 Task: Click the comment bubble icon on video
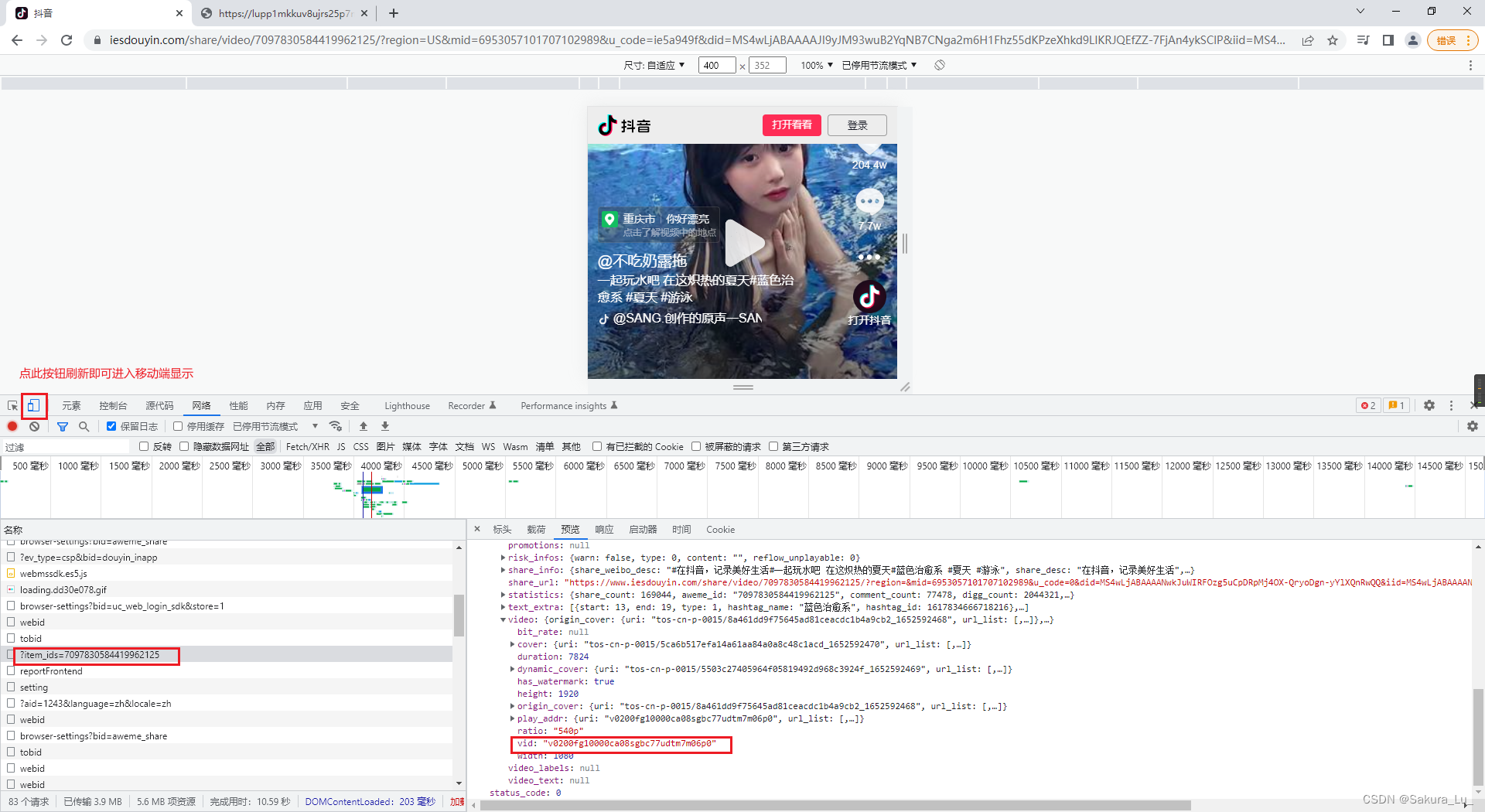pos(869,202)
